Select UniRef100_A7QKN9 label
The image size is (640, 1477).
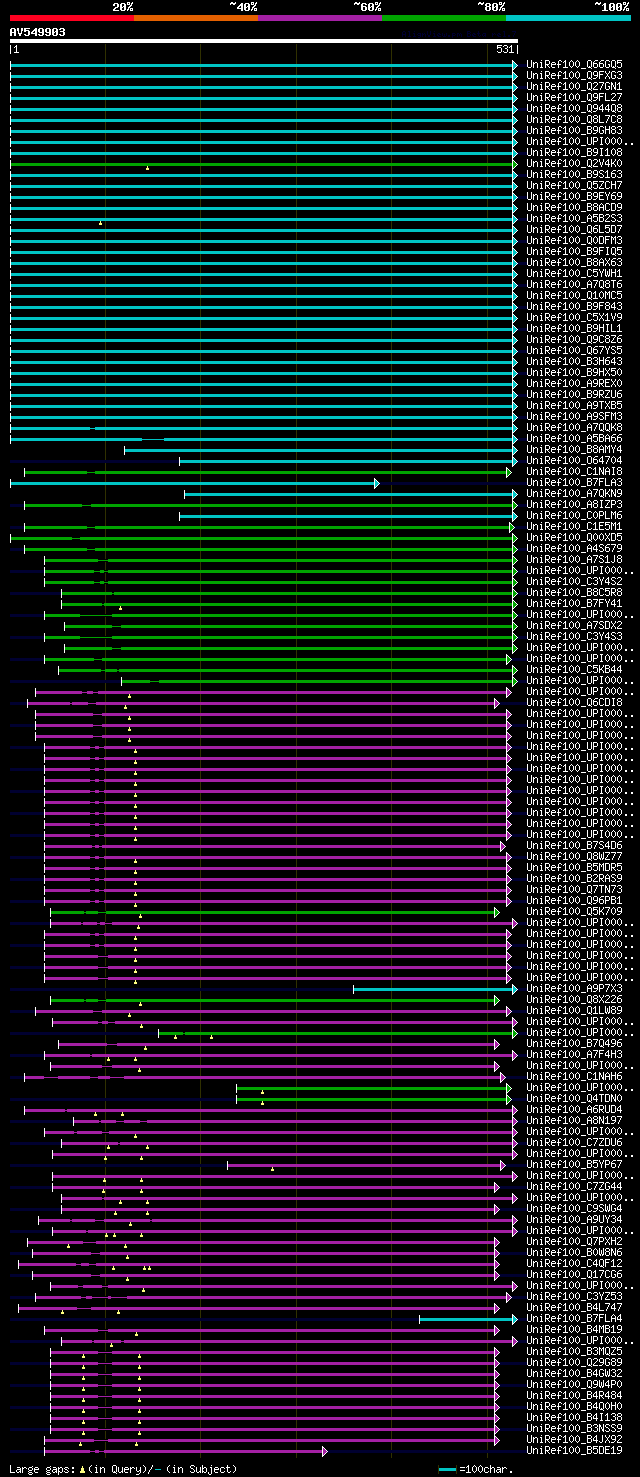[x=574, y=493]
